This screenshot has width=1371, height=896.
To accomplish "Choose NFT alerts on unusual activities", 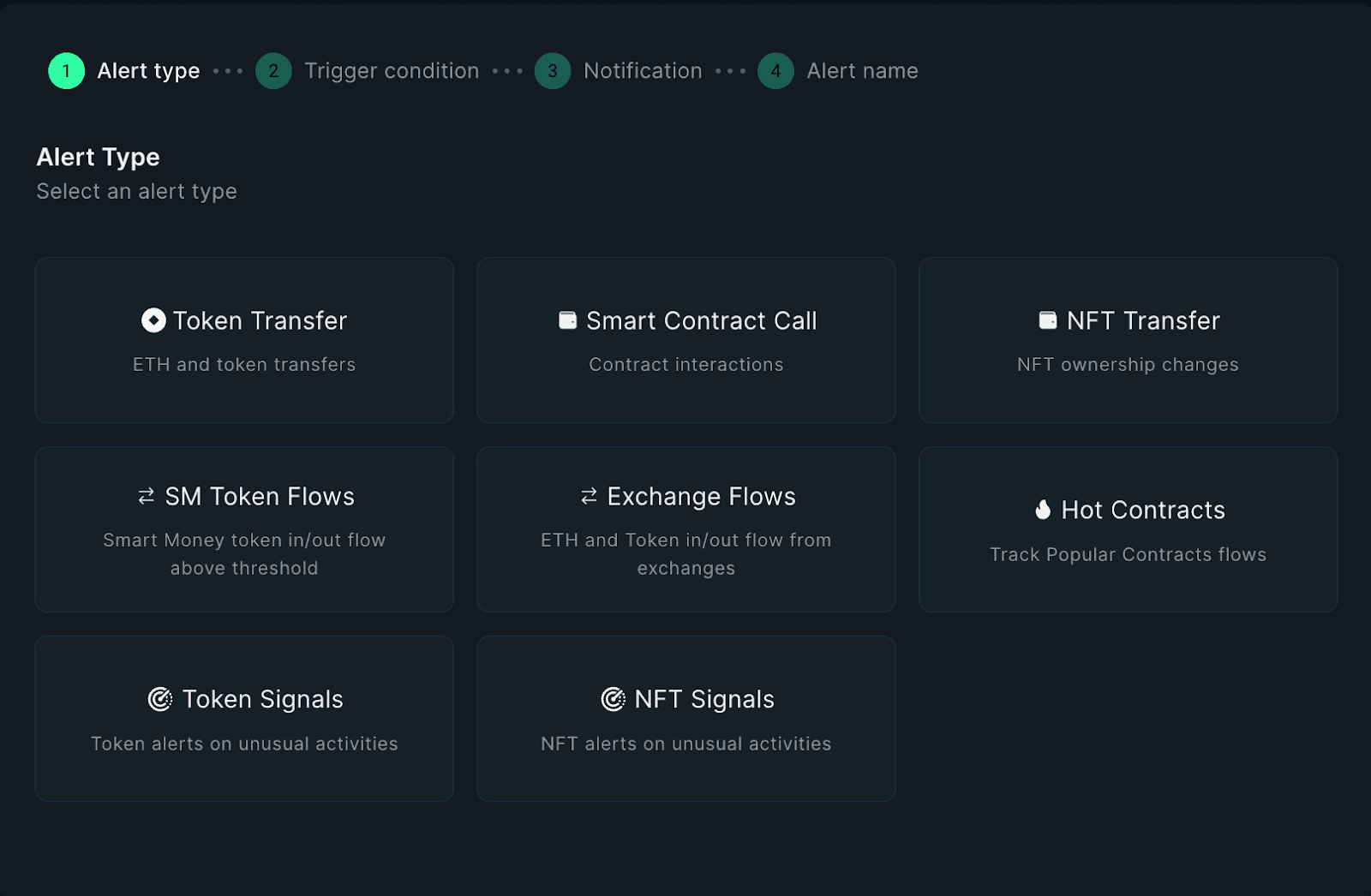I will point(685,744).
